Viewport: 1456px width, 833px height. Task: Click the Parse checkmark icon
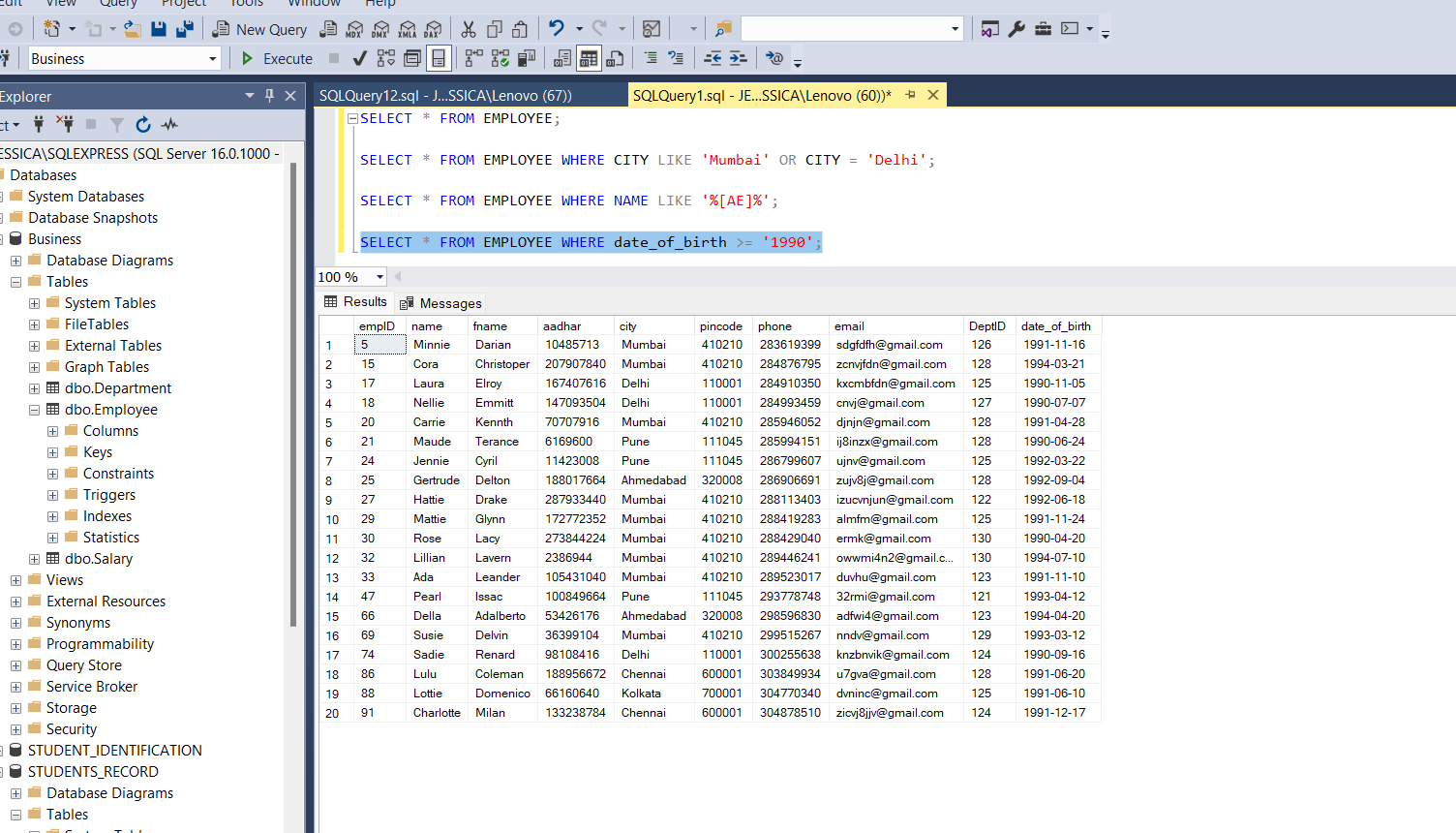(359, 58)
